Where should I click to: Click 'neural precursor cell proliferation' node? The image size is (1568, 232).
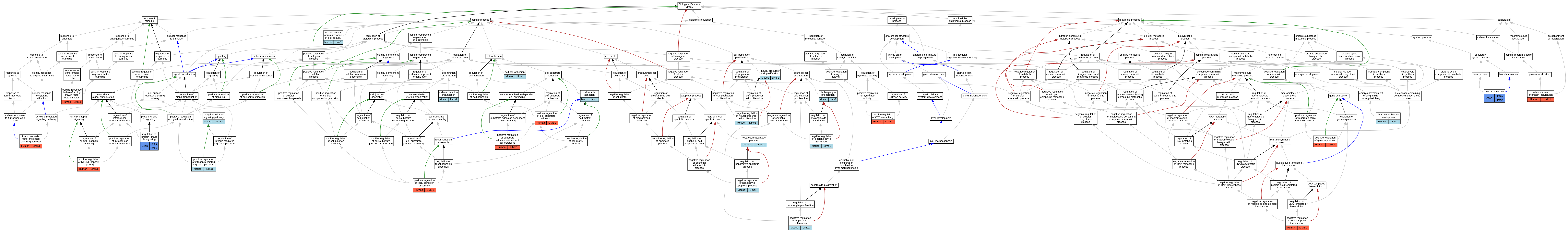(x=771, y=74)
